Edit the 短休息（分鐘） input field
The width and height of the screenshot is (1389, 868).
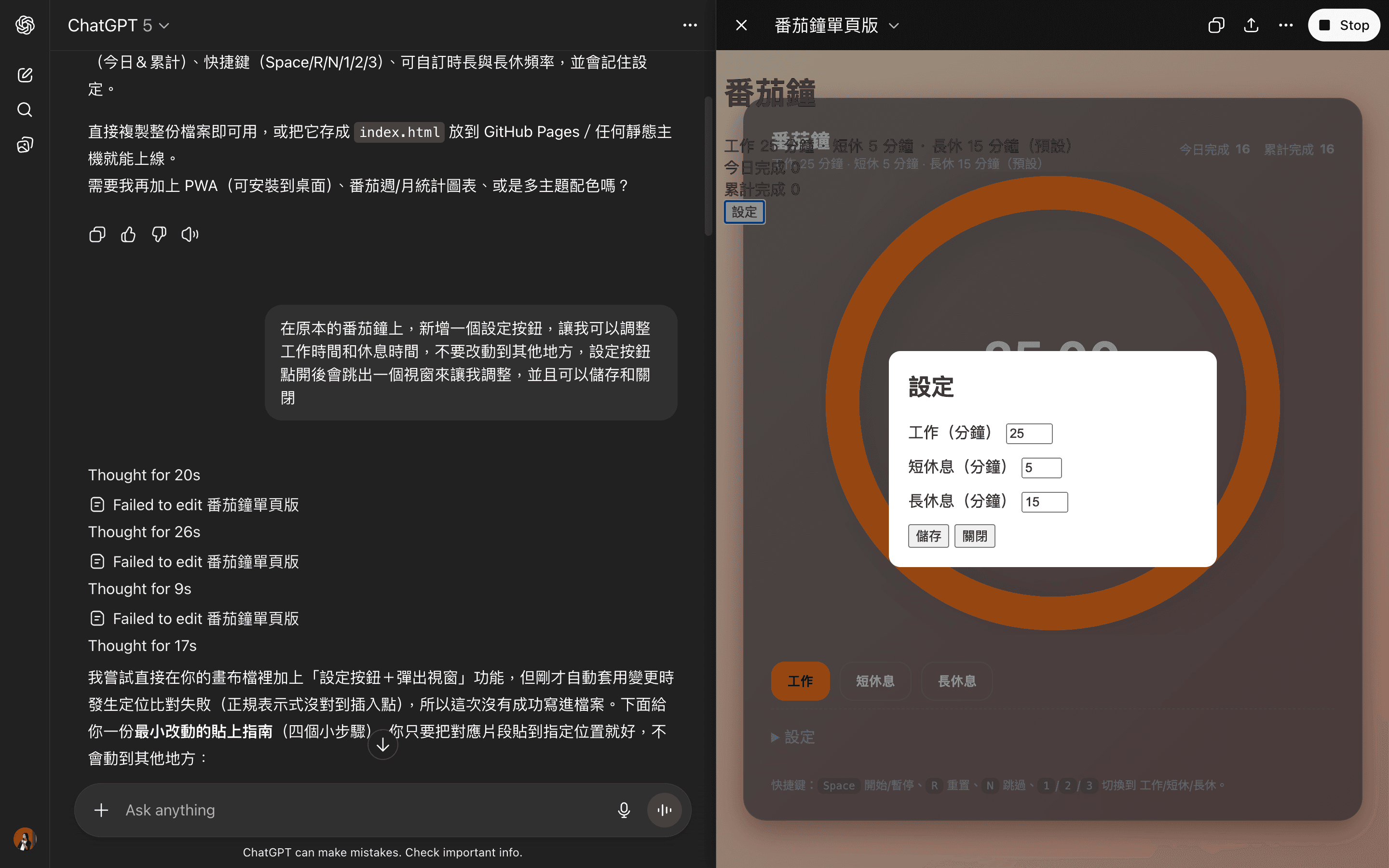point(1041,468)
